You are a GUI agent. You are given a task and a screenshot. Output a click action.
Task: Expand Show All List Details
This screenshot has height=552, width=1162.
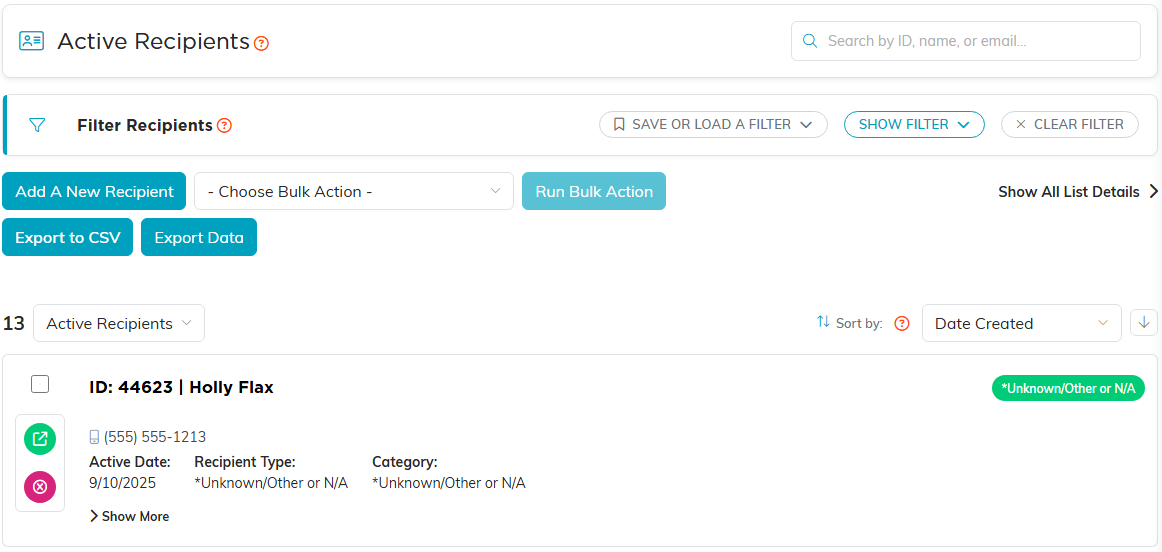point(1078,192)
